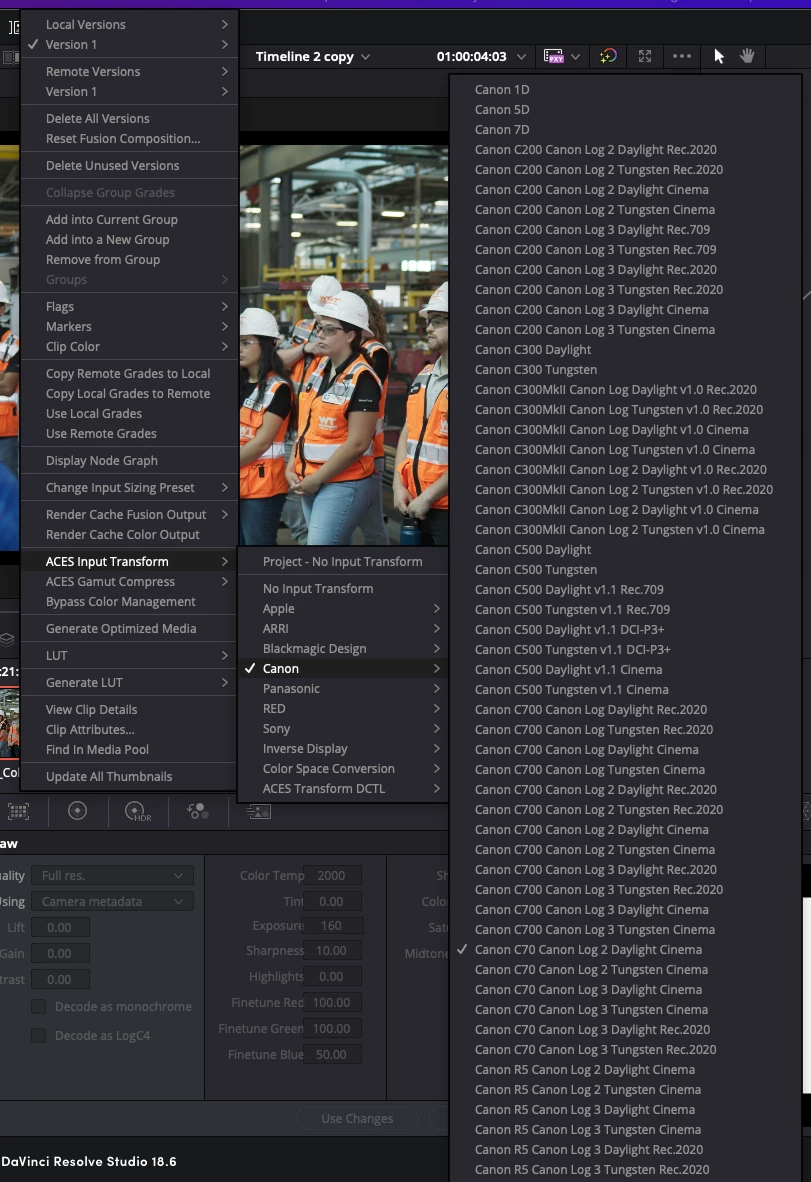Click the Color Temp value field
Screen dimensions: 811x1182
[x=332, y=875]
